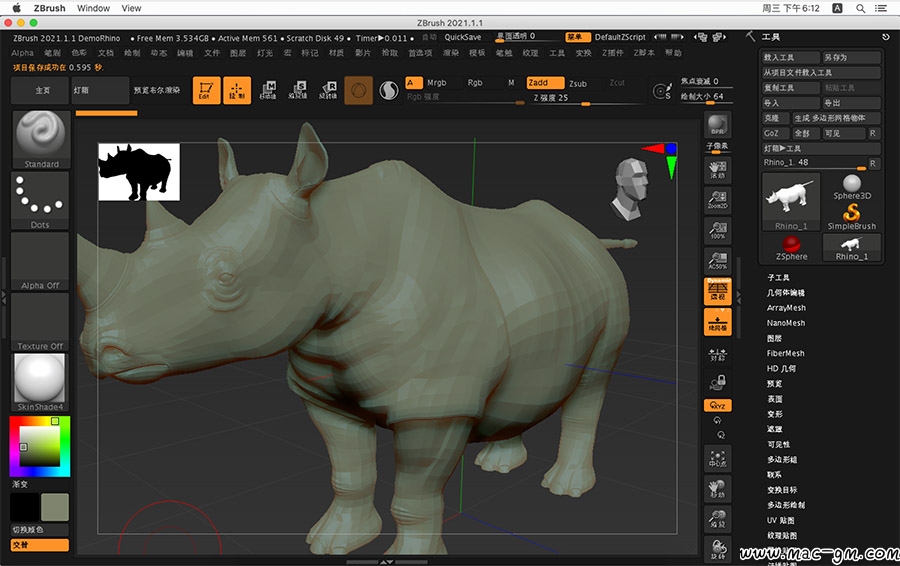Expand the 变形 subpalette
Image resolution: width=900 pixels, height=566 pixels.
[x=775, y=414]
